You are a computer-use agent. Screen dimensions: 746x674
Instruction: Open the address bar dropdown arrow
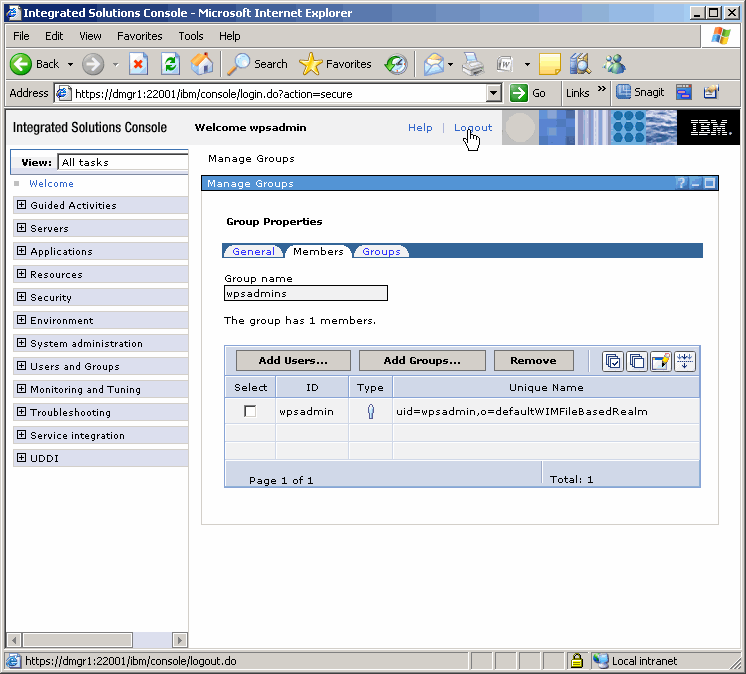[x=493, y=93]
